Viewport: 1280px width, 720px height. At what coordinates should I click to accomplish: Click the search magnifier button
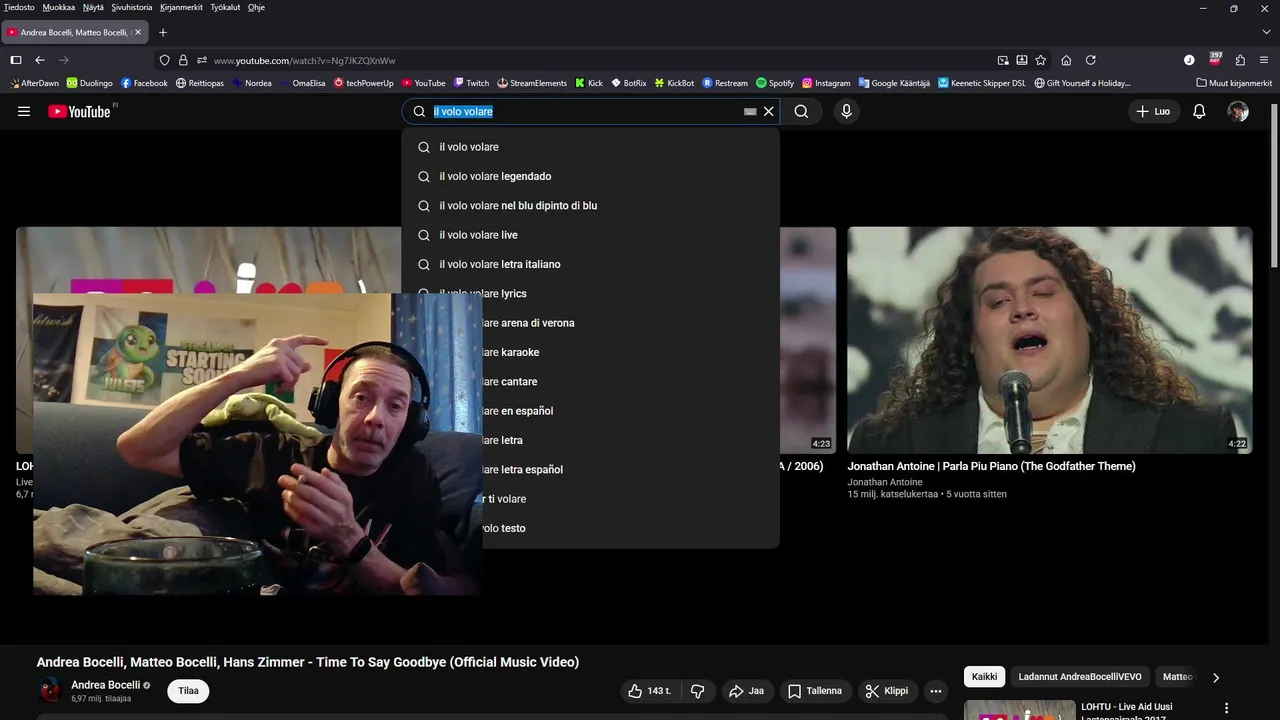[x=801, y=112]
